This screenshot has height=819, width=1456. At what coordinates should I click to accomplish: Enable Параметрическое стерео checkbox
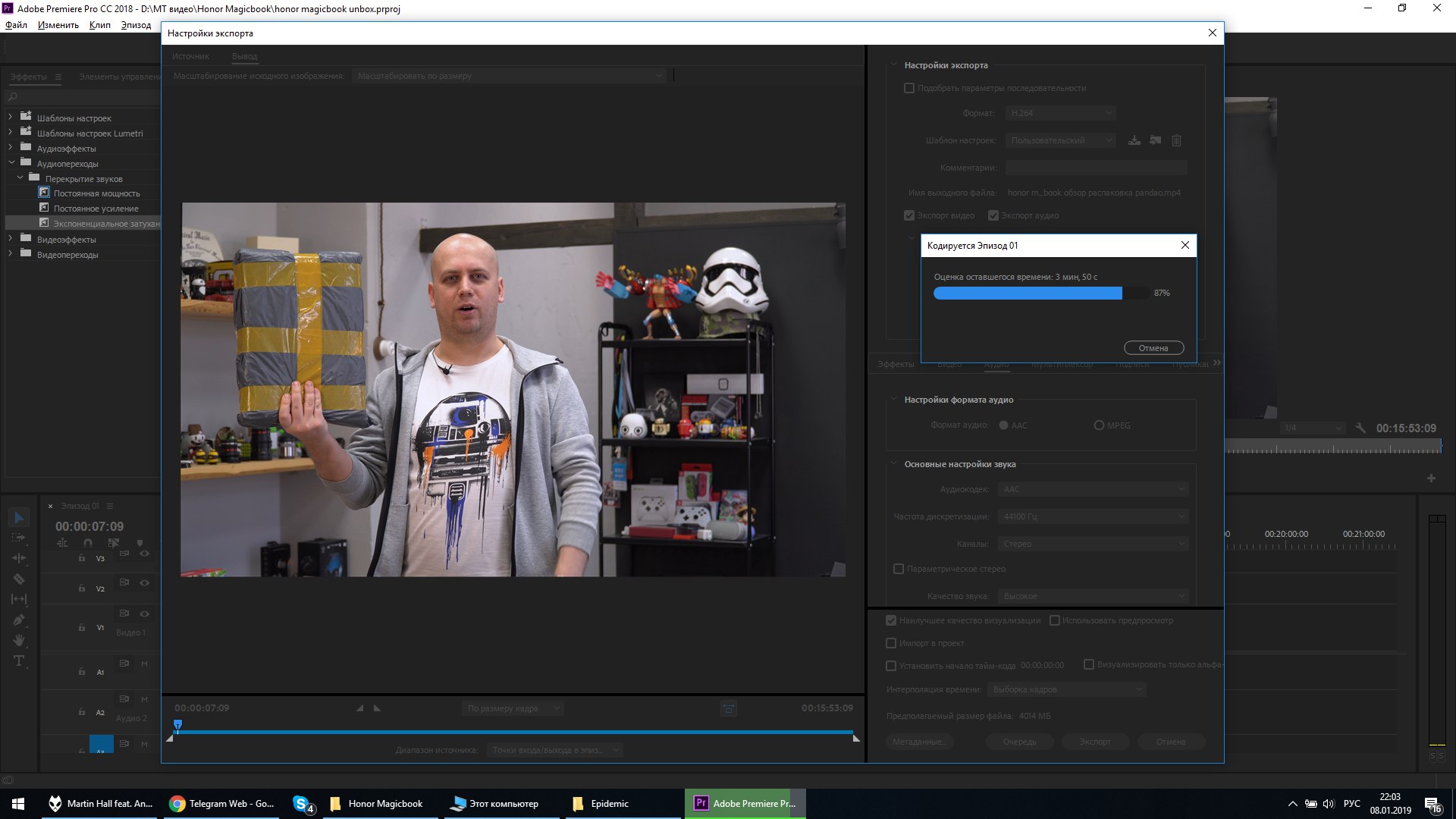click(x=899, y=569)
